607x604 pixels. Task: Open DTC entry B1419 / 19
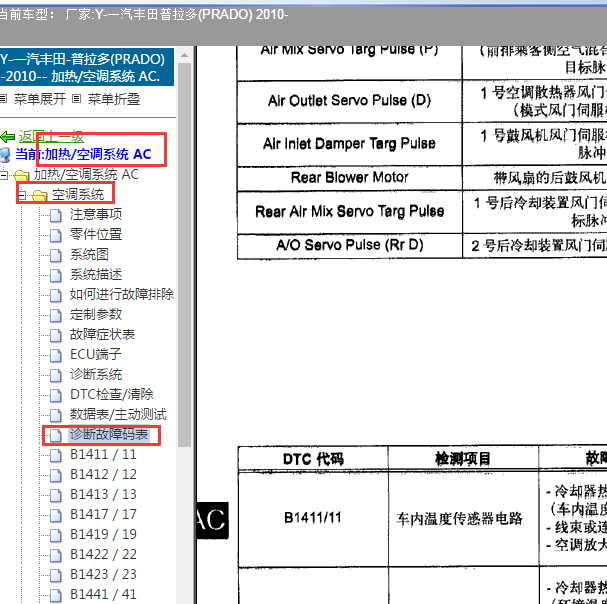103,535
